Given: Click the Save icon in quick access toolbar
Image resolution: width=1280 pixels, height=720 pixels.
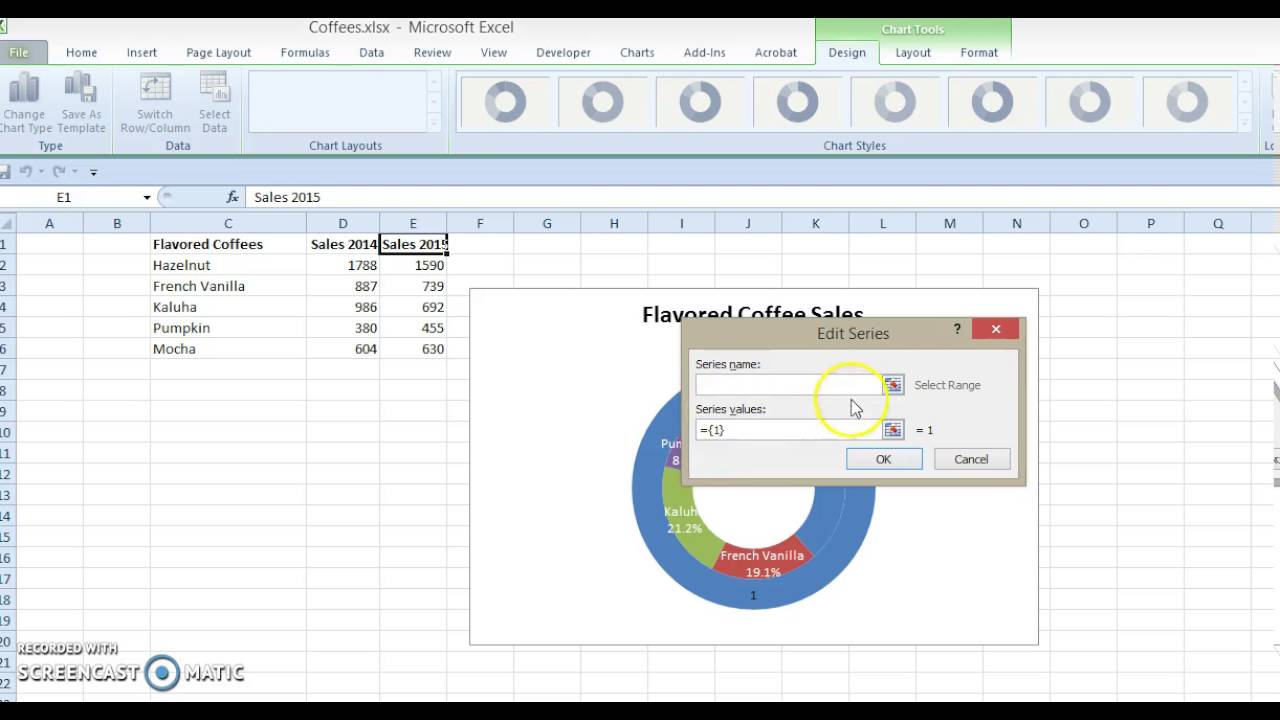Looking at the screenshot, I should 4,171.
